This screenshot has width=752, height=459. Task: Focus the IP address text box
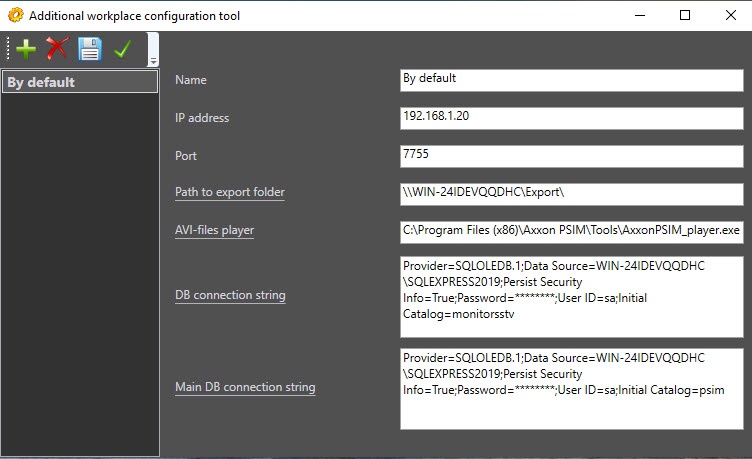coord(571,117)
